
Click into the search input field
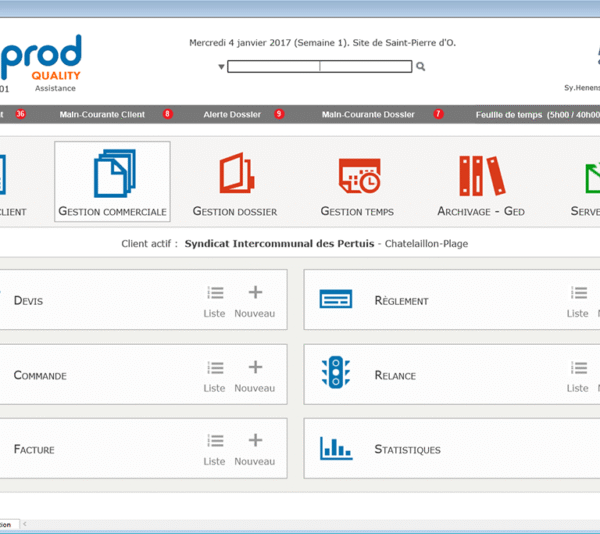[x=320, y=67]
